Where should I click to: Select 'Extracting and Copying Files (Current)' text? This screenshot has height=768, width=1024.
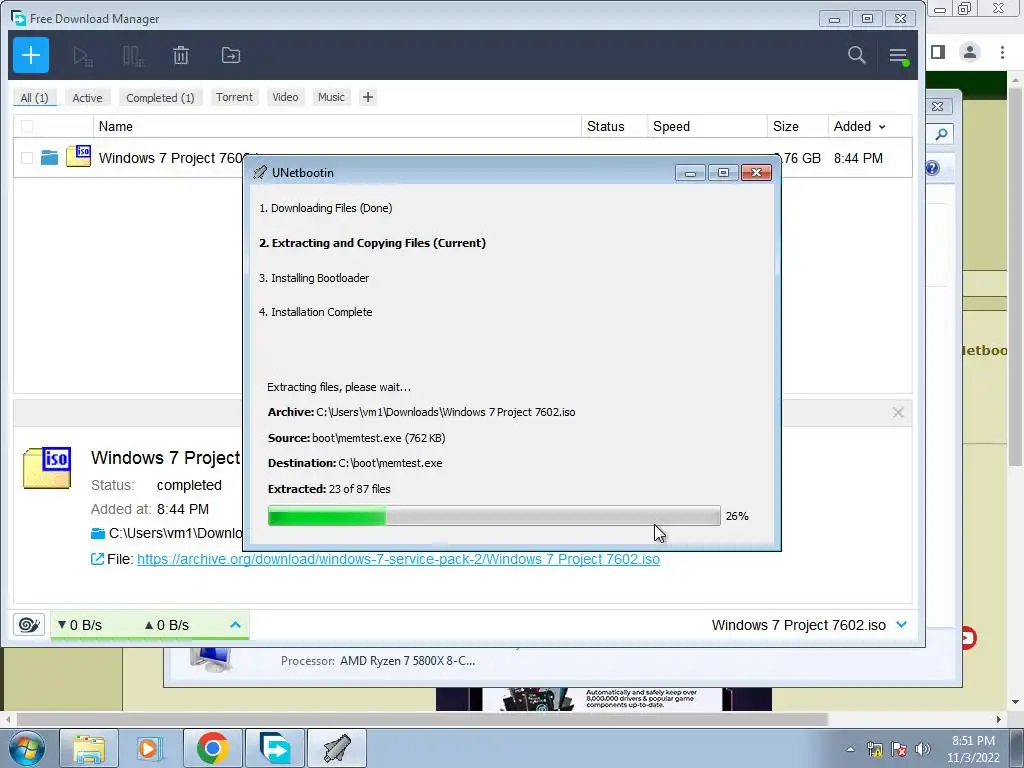click(x=372, y=243)
